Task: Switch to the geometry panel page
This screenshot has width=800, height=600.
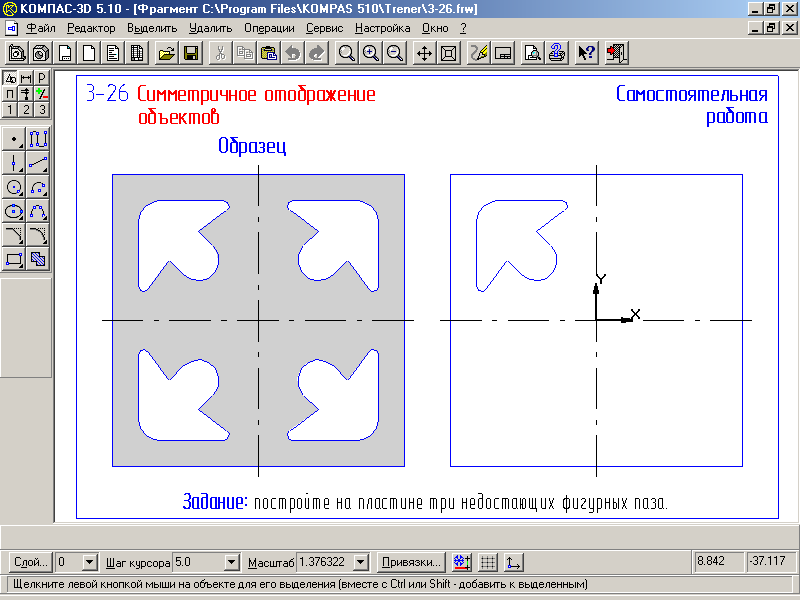Action: coord(10,78)
